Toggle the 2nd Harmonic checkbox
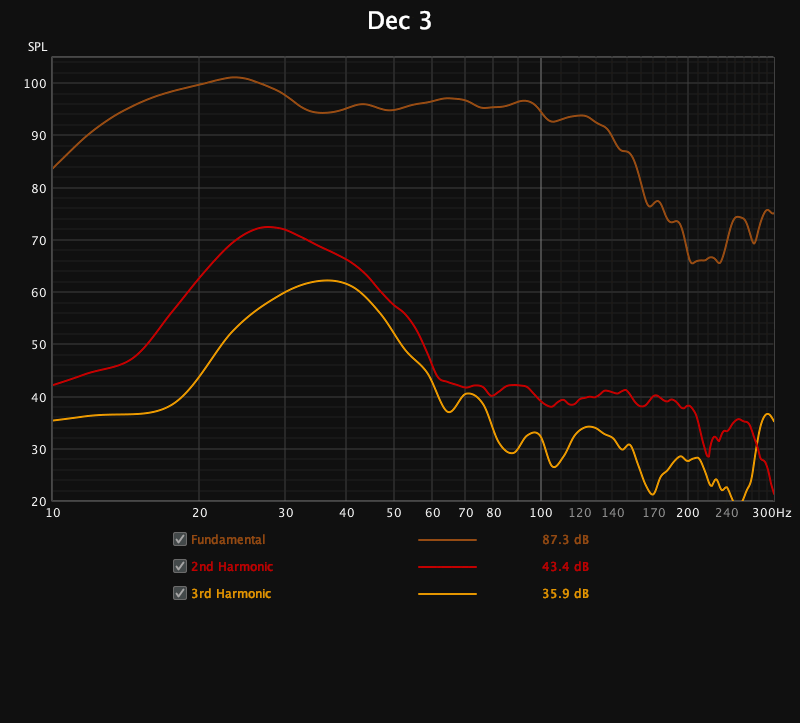The width and height of the screenshot is (800, 723). [180, 566]
